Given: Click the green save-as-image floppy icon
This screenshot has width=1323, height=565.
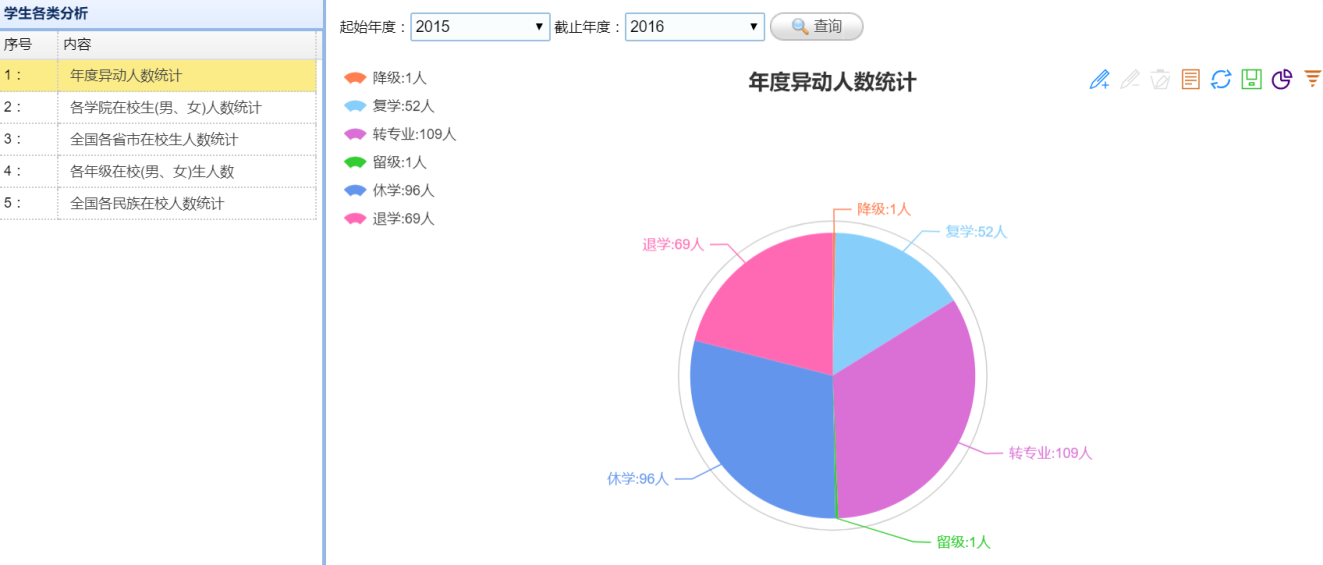Looking at the screenshot, I should [1251, 80].
